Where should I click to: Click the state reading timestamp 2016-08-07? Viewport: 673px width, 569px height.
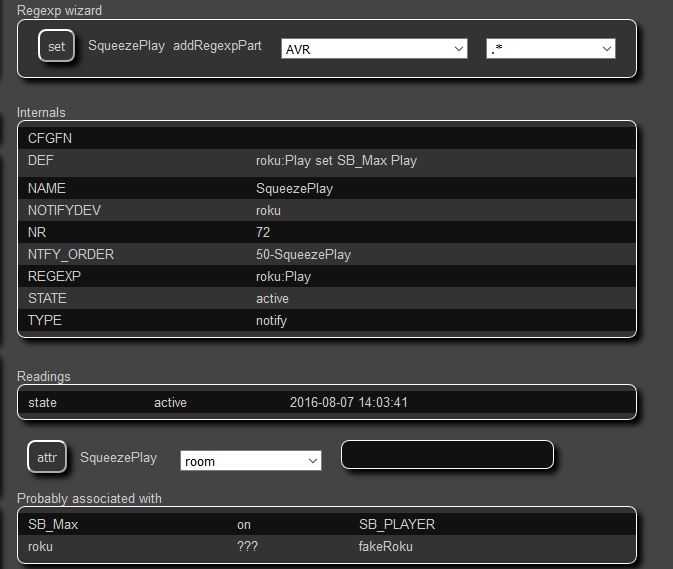(348, 403)
